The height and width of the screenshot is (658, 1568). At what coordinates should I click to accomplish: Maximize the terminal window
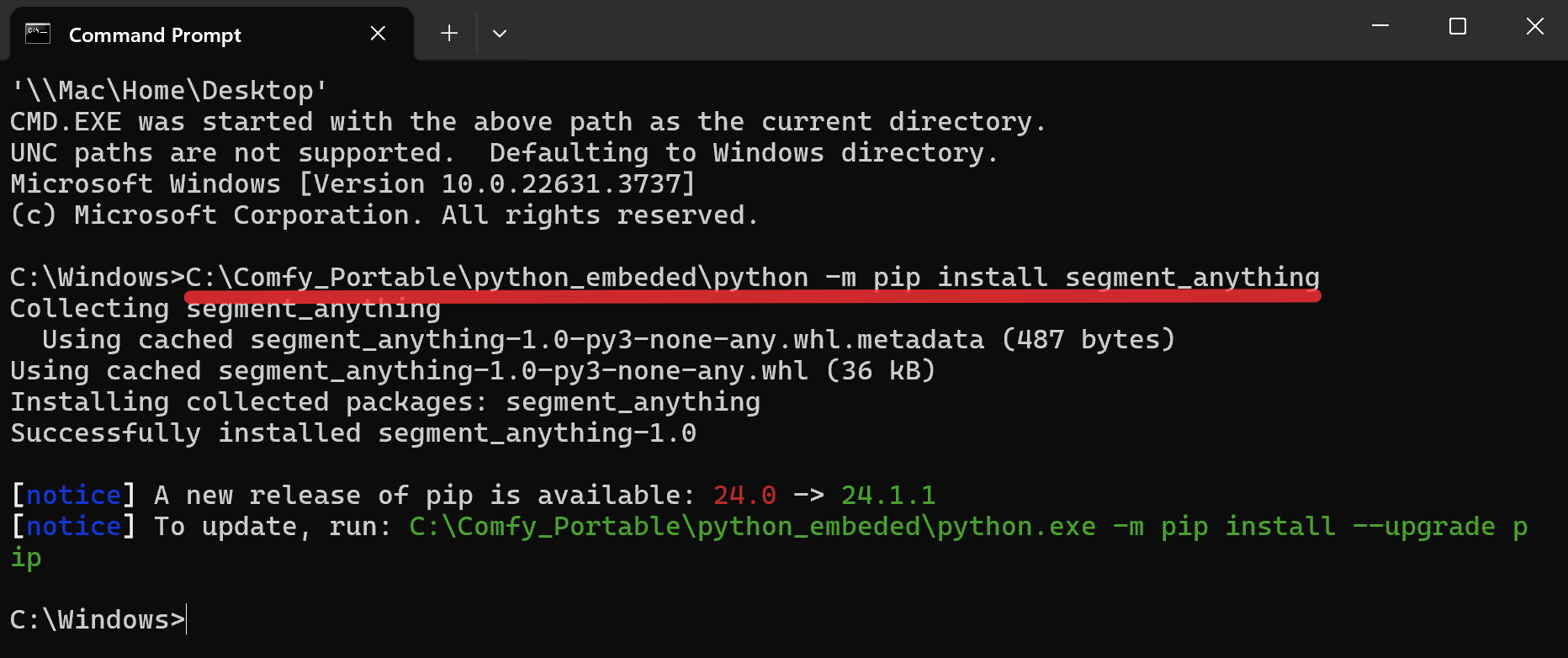coord(1458,27)
